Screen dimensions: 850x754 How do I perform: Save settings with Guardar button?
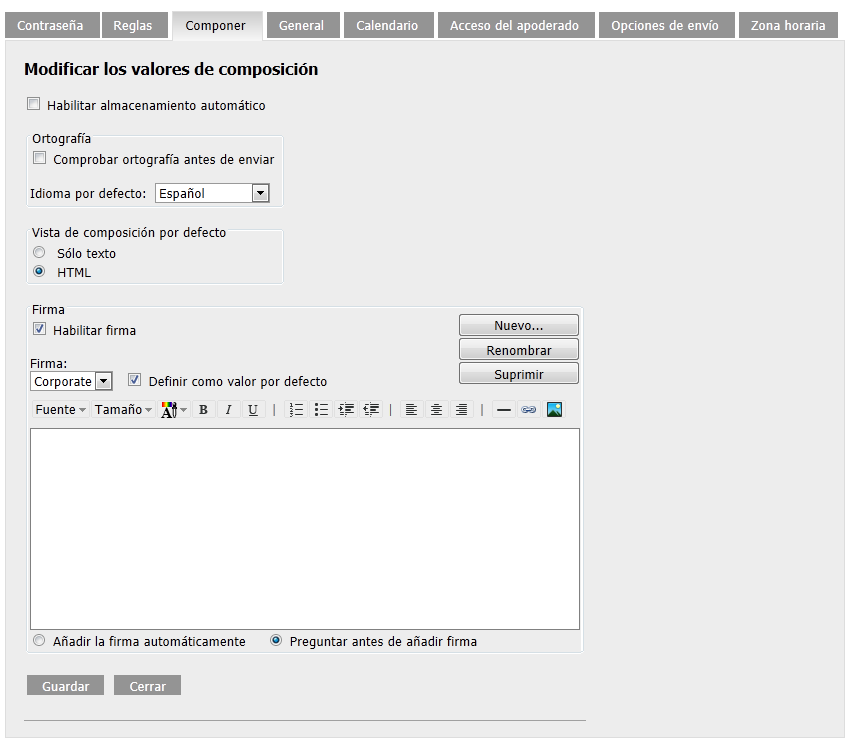pyautogui.click(x=66, y=686)
